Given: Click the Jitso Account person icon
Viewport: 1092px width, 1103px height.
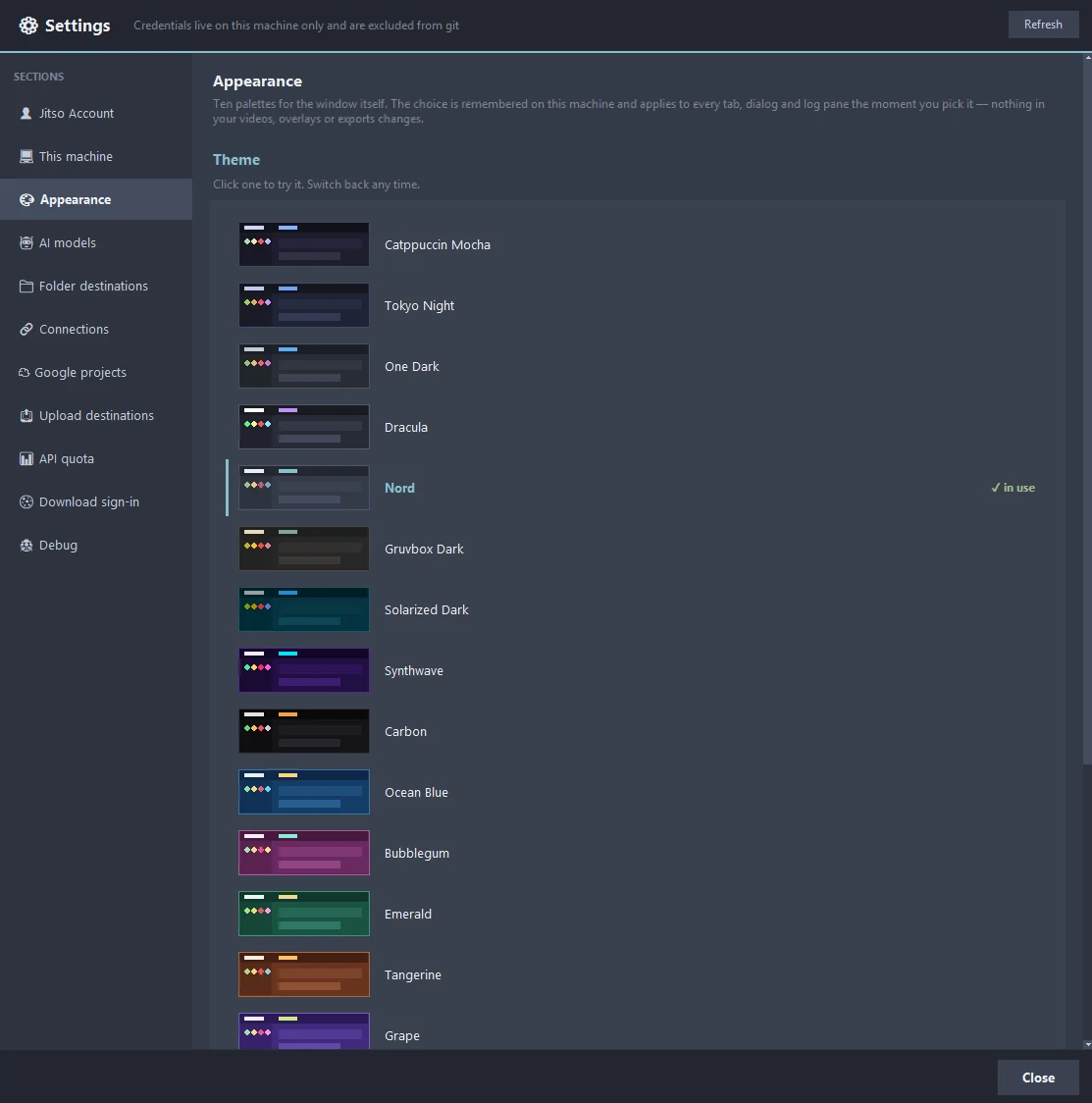Looking at the screenshot, I should (x=26, y=113).
